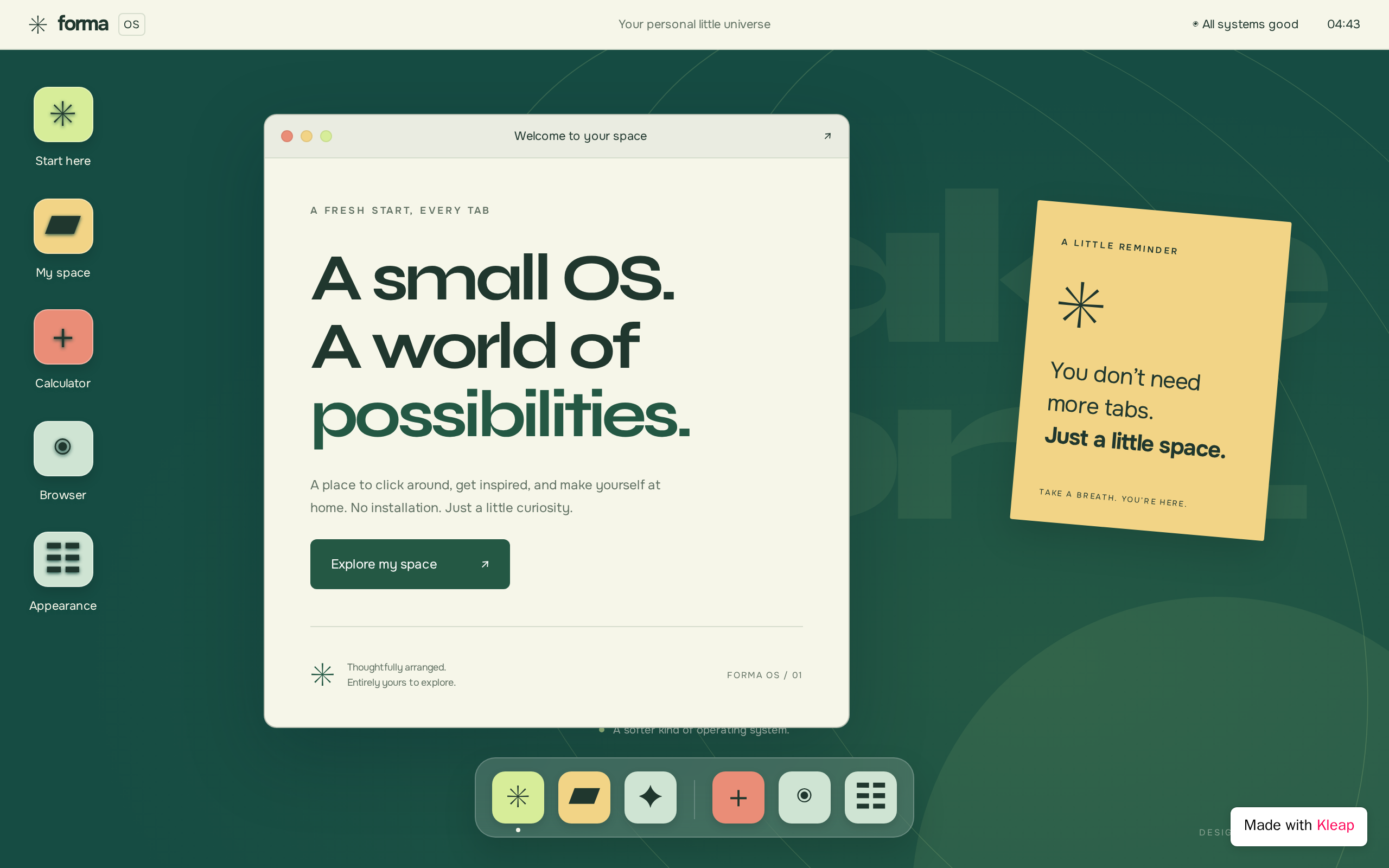Click the FORMA OS / 01 label
The width and height of the screenshot is (1389, 868).
point(764,675)
